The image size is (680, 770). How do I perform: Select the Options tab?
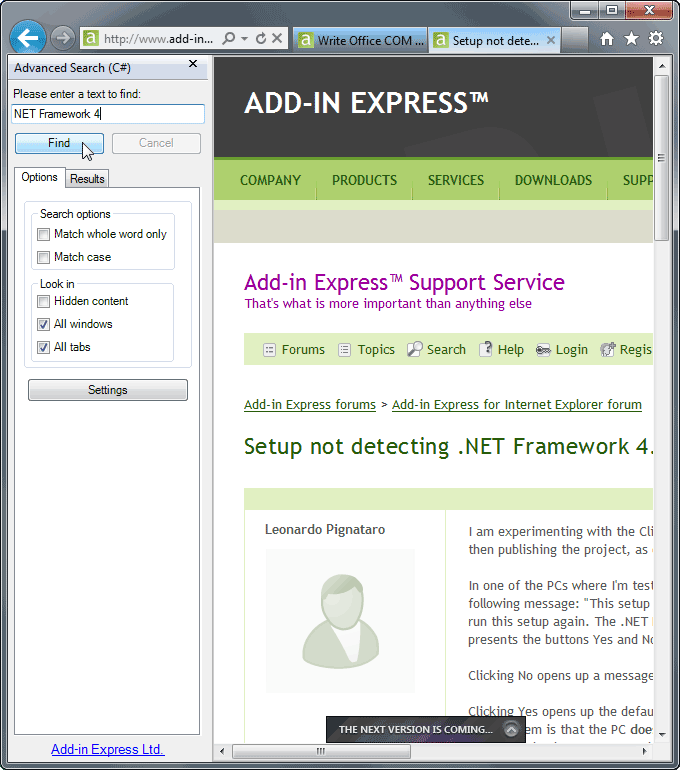point(39,177)
